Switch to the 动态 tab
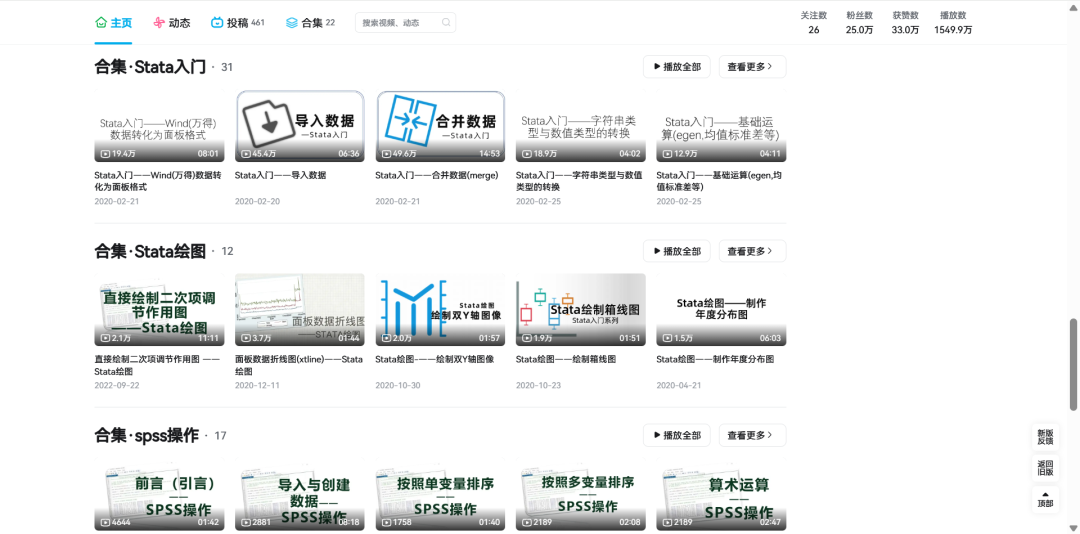Image resolution: width=1080 pixels, height=534 pixels. click(171, 22)
